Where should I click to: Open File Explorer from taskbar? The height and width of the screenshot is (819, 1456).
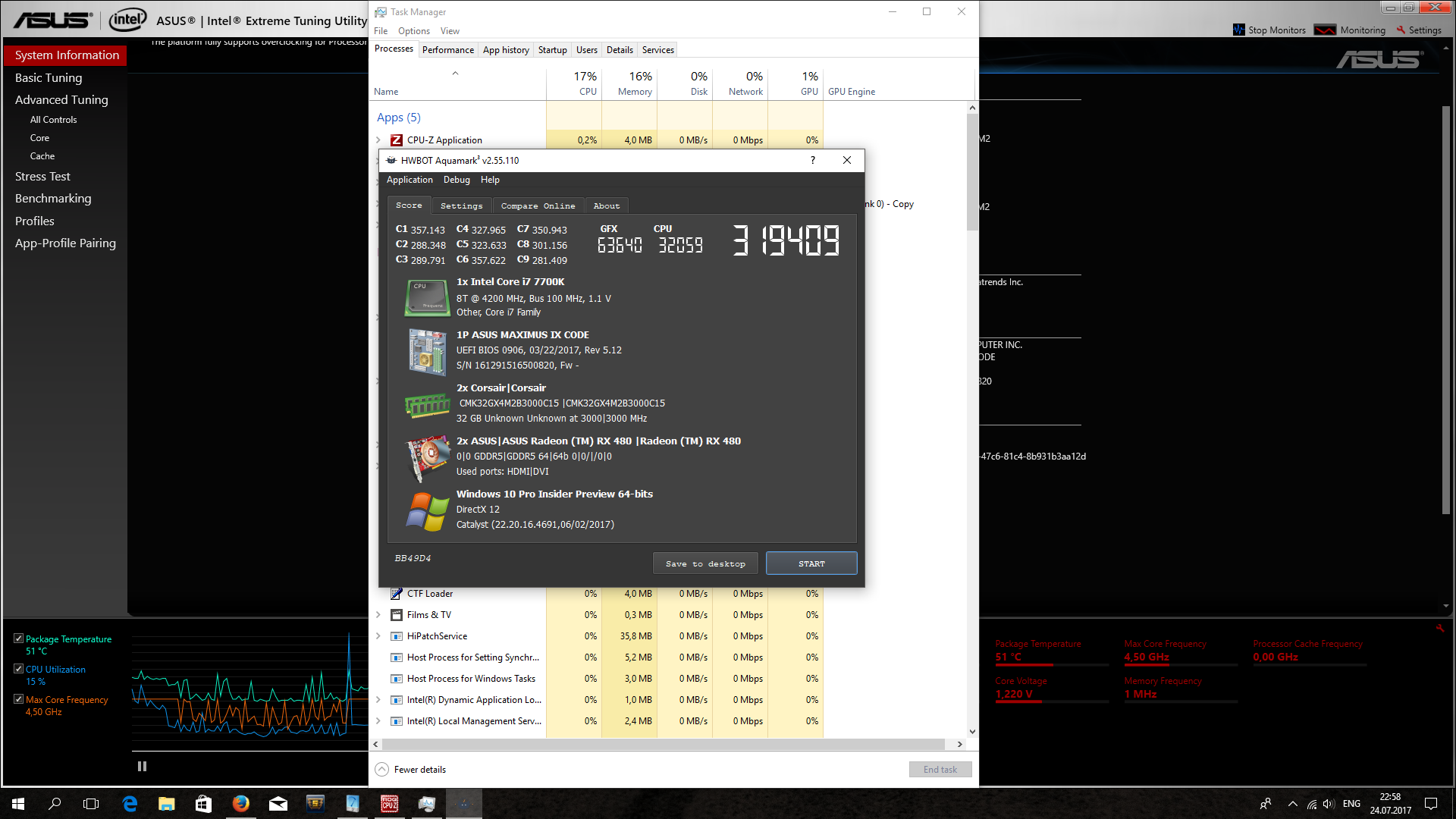[167, 804]
